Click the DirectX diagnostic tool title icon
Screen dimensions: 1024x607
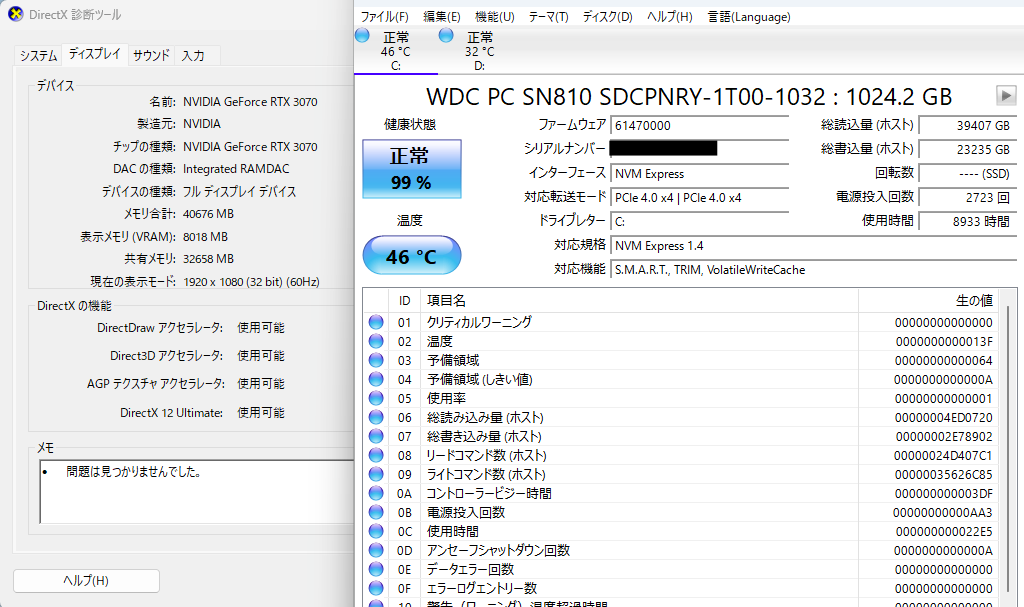point(16,14)
